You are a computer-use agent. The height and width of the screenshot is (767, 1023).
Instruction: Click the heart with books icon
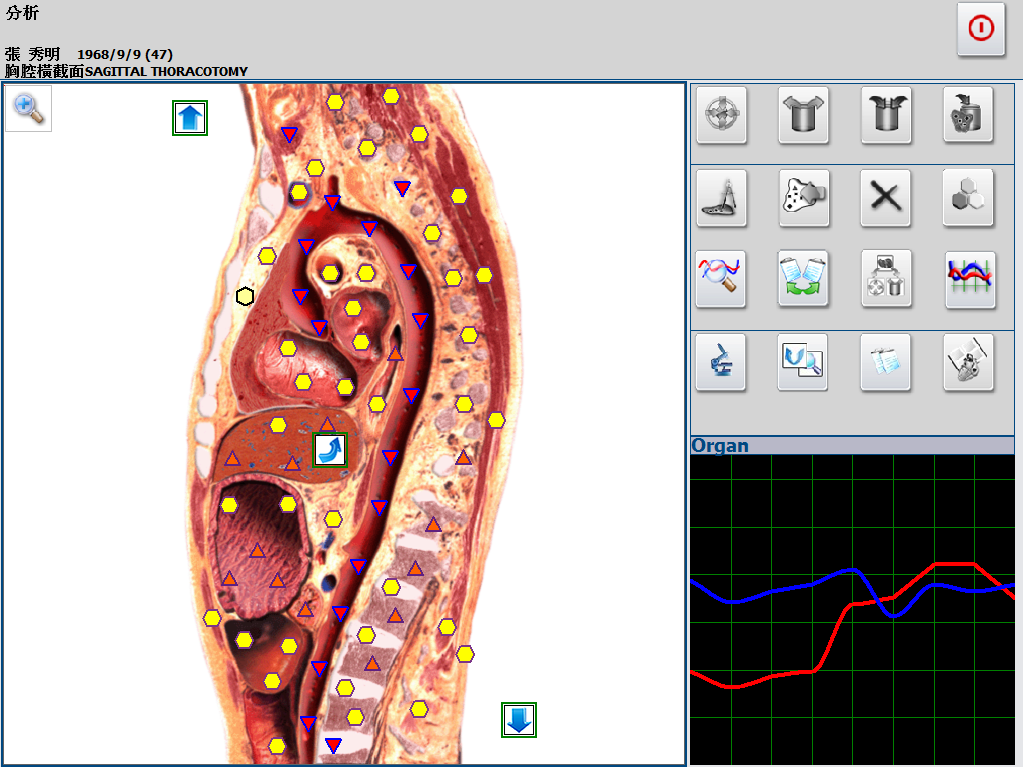[x=968, y=362]
